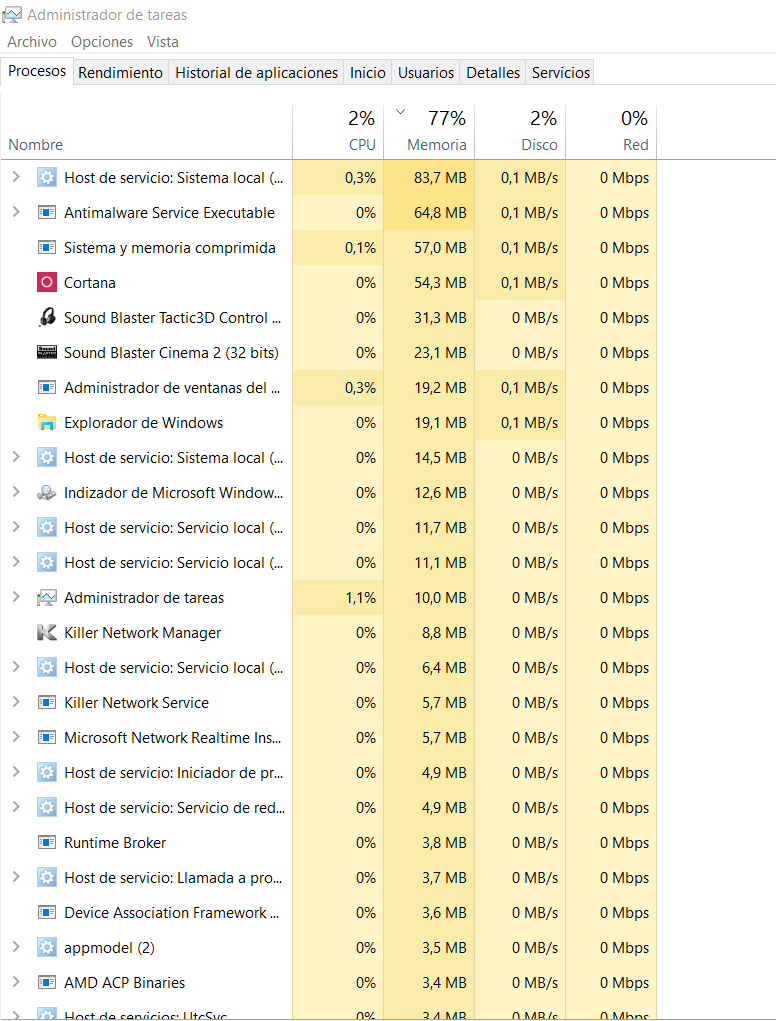The height and width of the screenshot is (1021, 776).
Task: Expand Host Sistema local row using 83,7 MB
Action: coord(16,176)
